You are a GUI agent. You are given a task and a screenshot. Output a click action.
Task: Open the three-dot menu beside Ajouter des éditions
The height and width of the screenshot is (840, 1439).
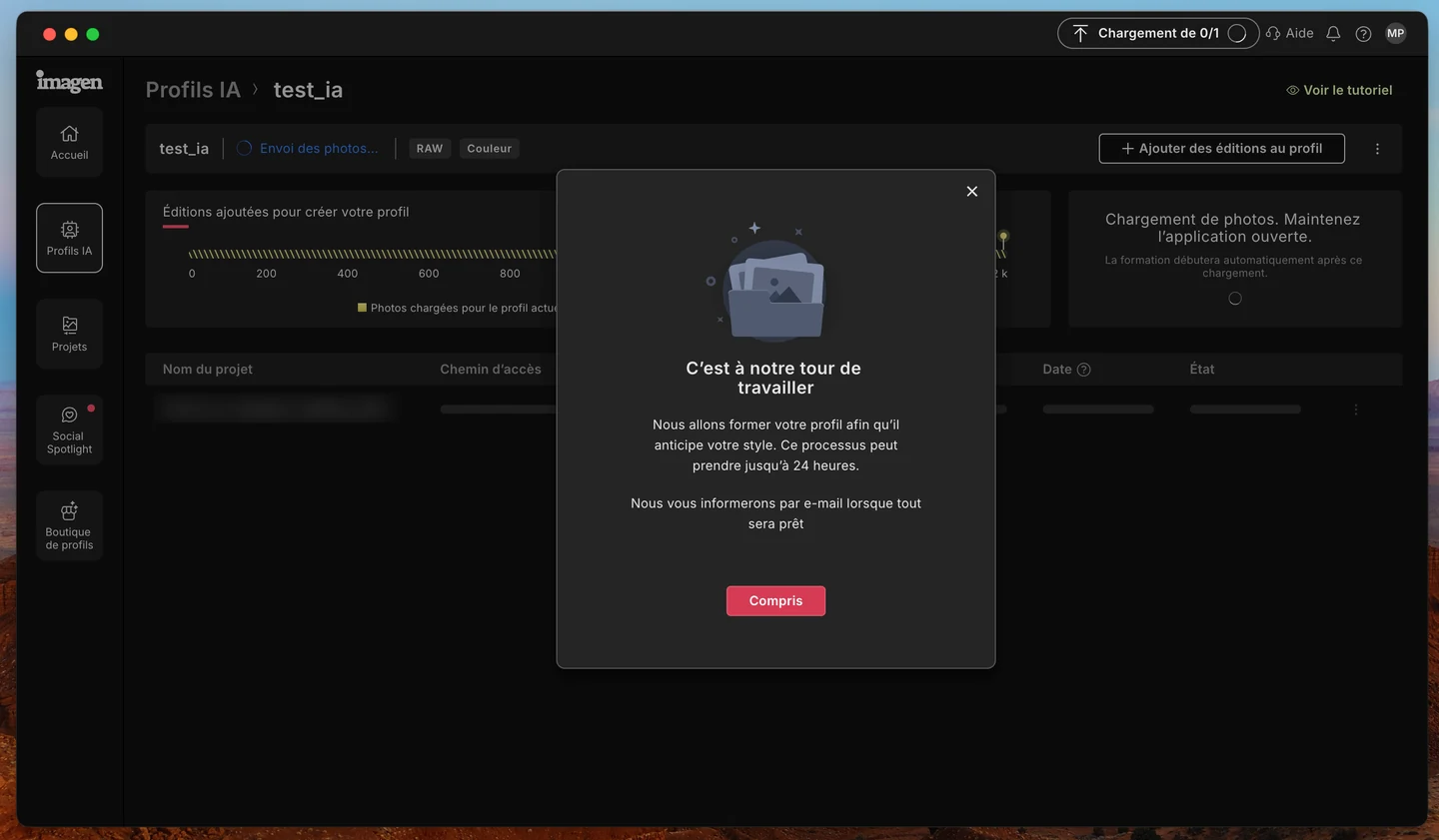point(1377,149)
